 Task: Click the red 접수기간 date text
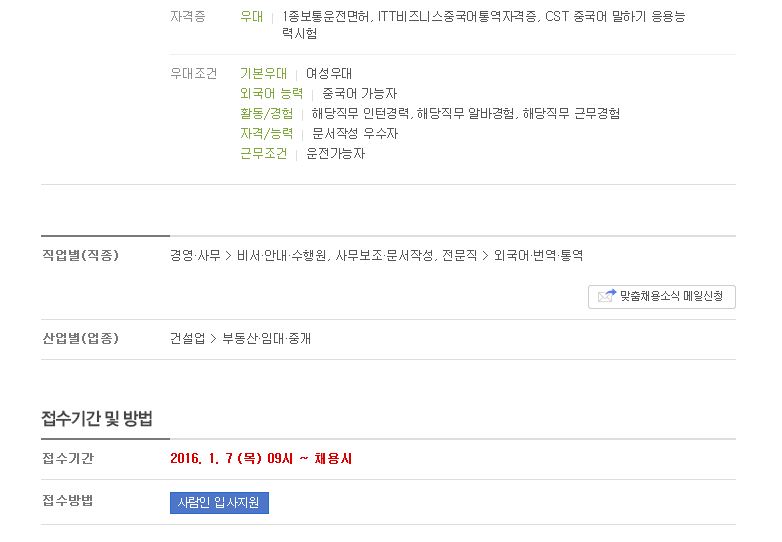[261, 458]
